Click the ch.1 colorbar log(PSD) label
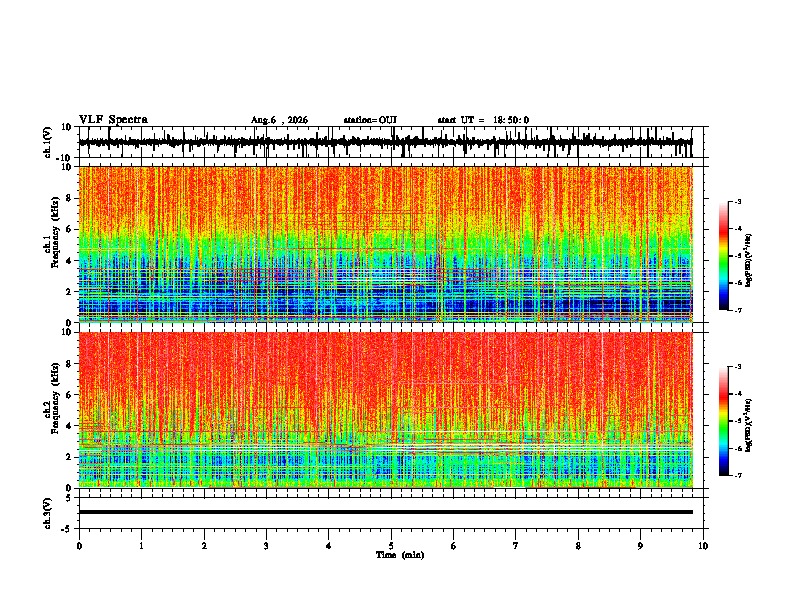This screenshot has width=792, height=612. point(749,261)
